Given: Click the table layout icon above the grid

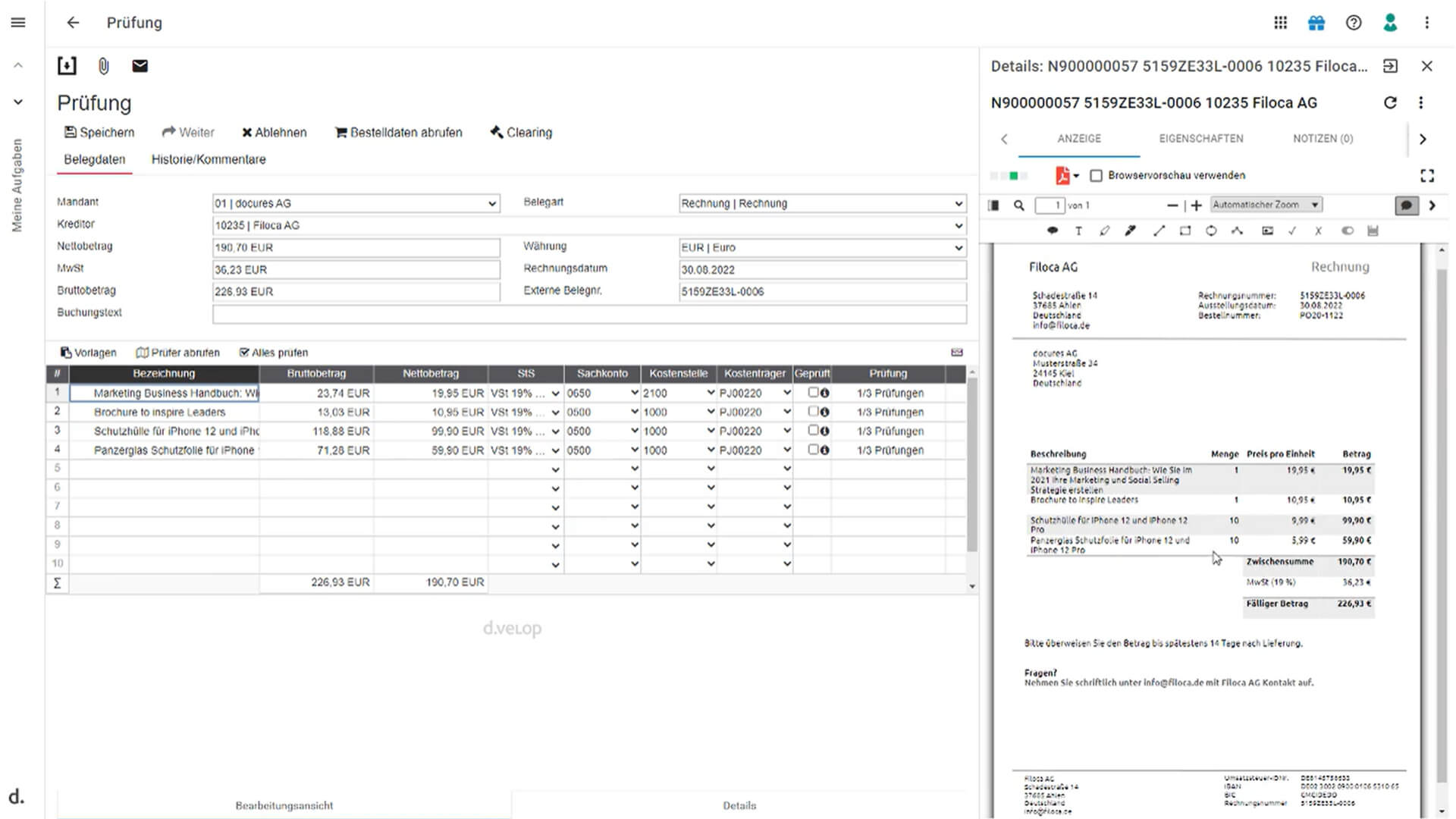Looking at the screenshot, I should pyautogui.click(x=957, y=353).
